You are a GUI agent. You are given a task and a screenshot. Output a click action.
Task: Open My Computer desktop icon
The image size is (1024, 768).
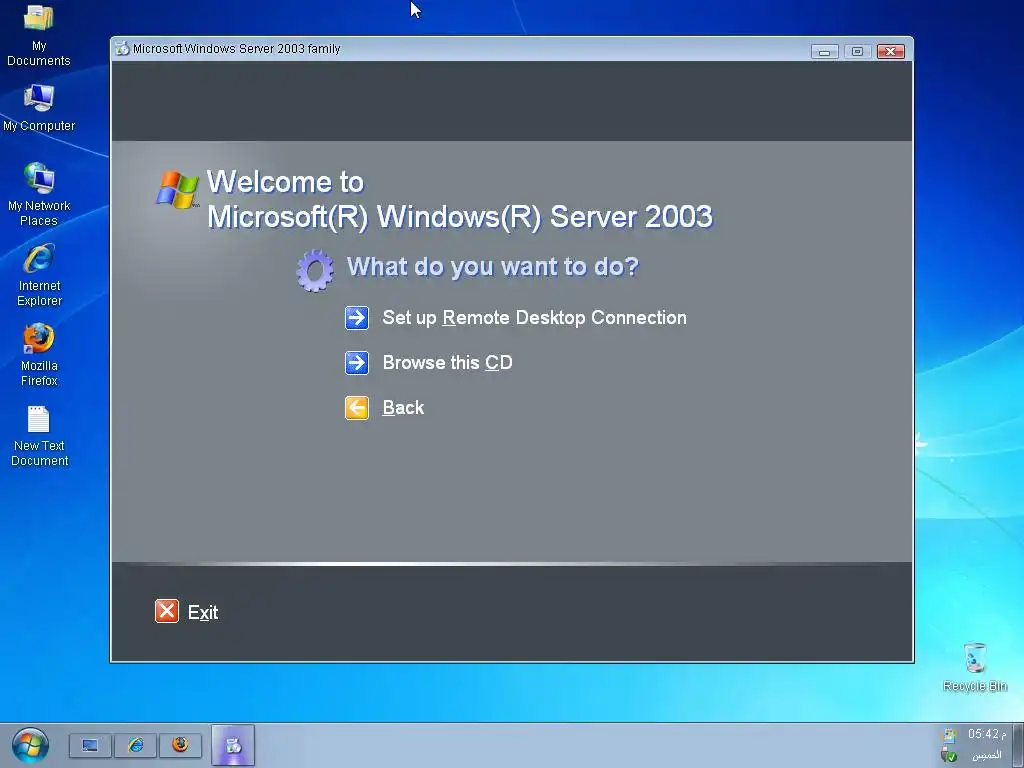click(x=39, y=108)
